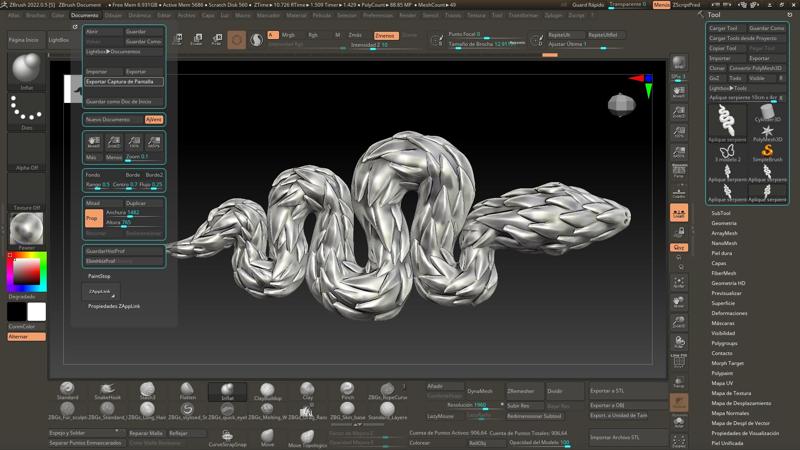Click Exportar a STL button

pos(629,391)
